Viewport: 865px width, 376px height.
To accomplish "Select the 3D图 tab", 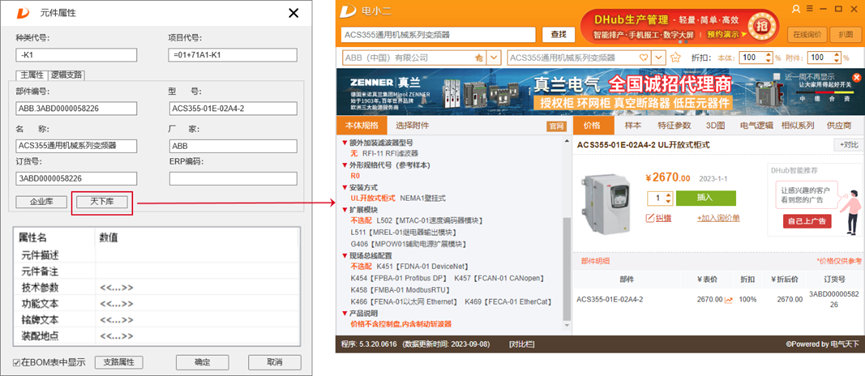I will click(715, 125).
